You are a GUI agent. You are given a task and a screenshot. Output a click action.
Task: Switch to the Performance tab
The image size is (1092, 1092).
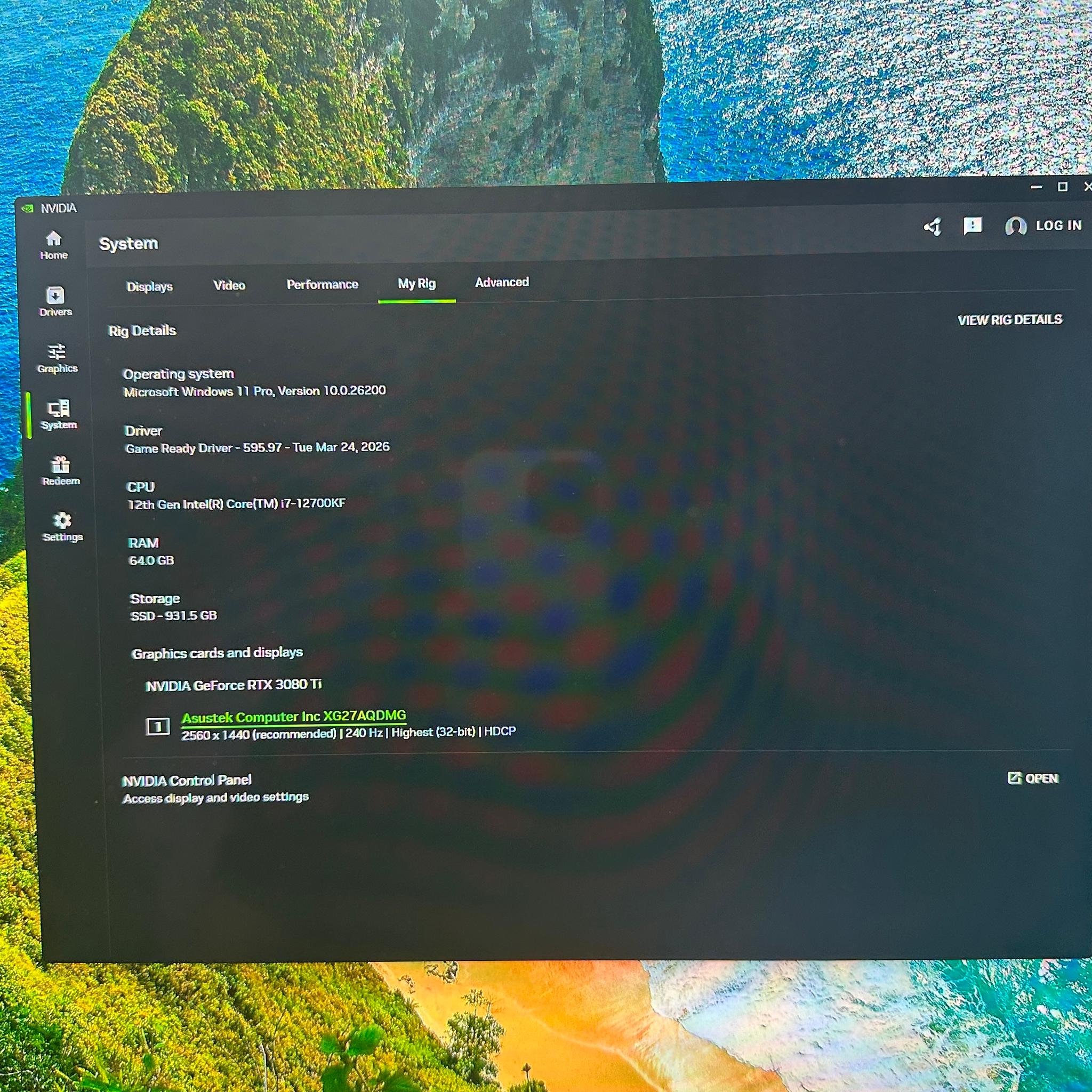(x=322, y=284)
